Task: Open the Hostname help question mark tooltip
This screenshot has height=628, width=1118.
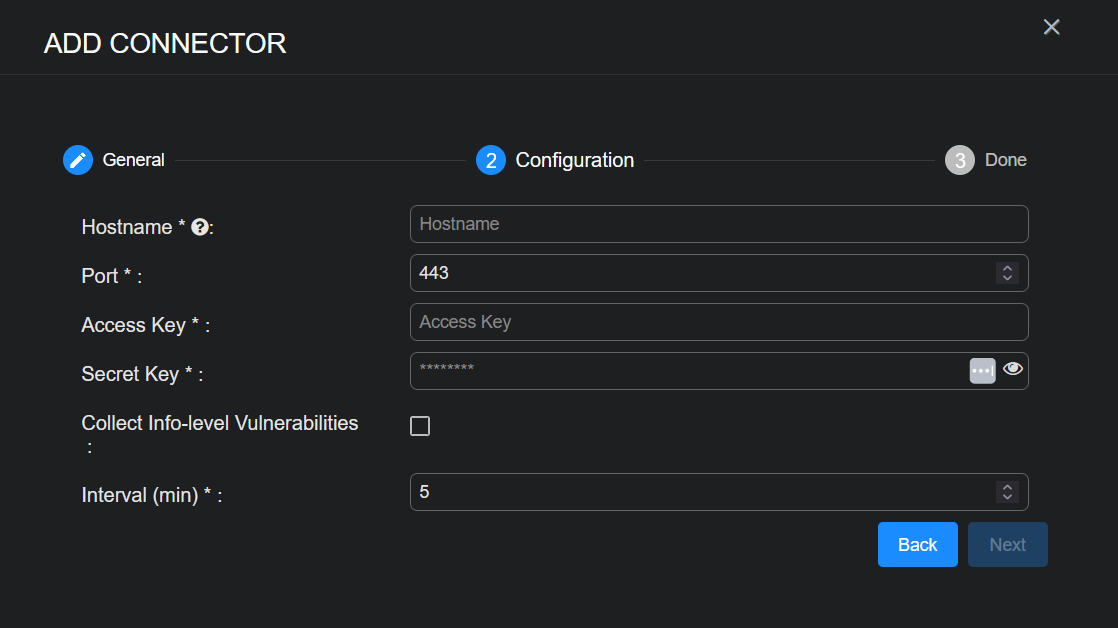Action: point(199,228)
